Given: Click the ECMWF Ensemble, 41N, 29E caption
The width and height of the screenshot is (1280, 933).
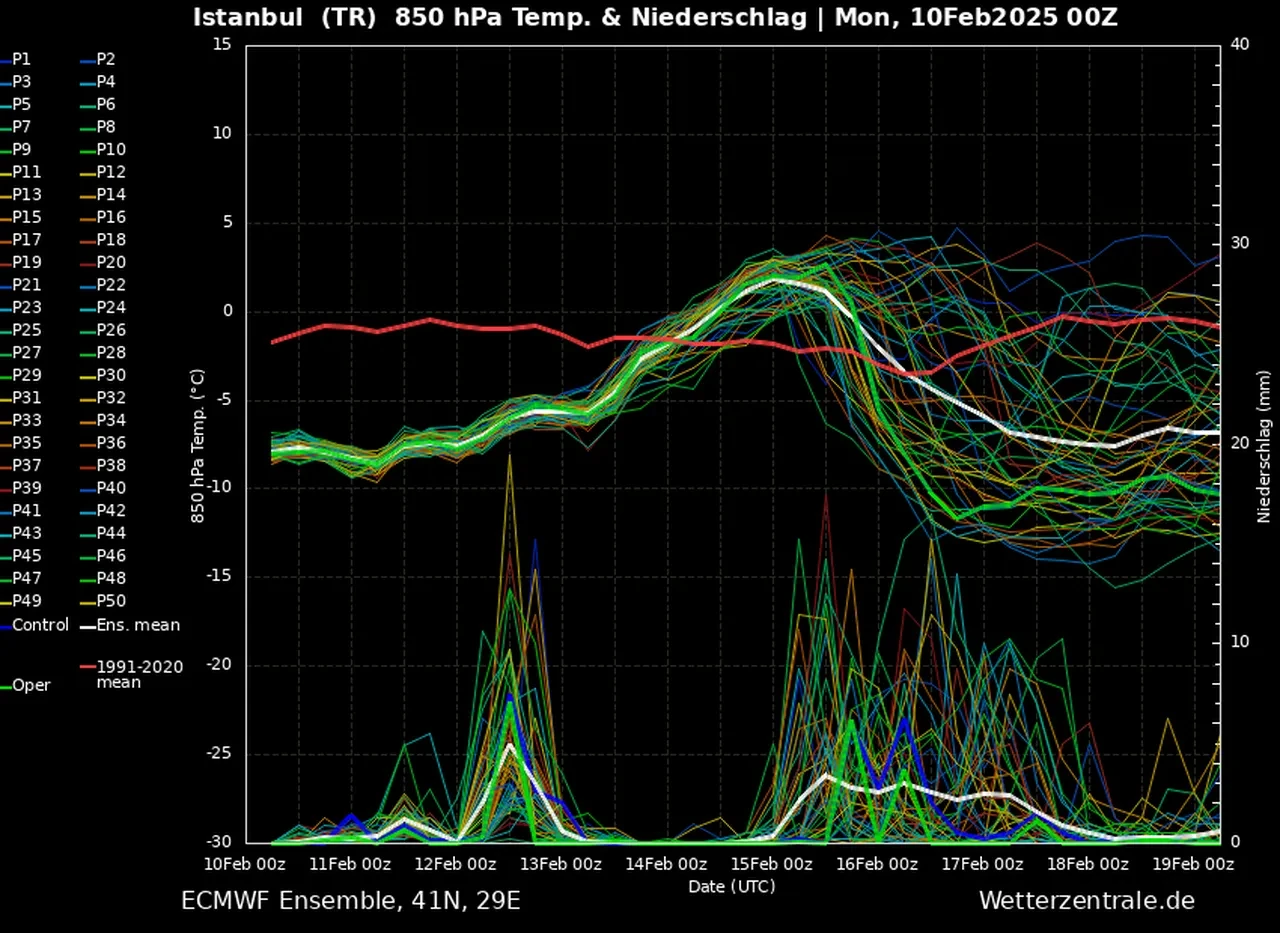Looking at the screenshot, I should pyautogui.click(x=350, y=900).
